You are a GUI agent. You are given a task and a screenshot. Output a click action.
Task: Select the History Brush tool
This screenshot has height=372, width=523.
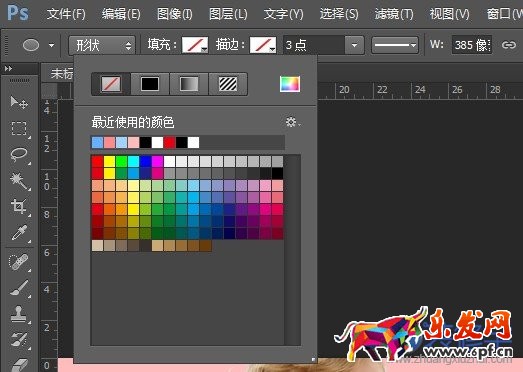click(x=19, y=340)
